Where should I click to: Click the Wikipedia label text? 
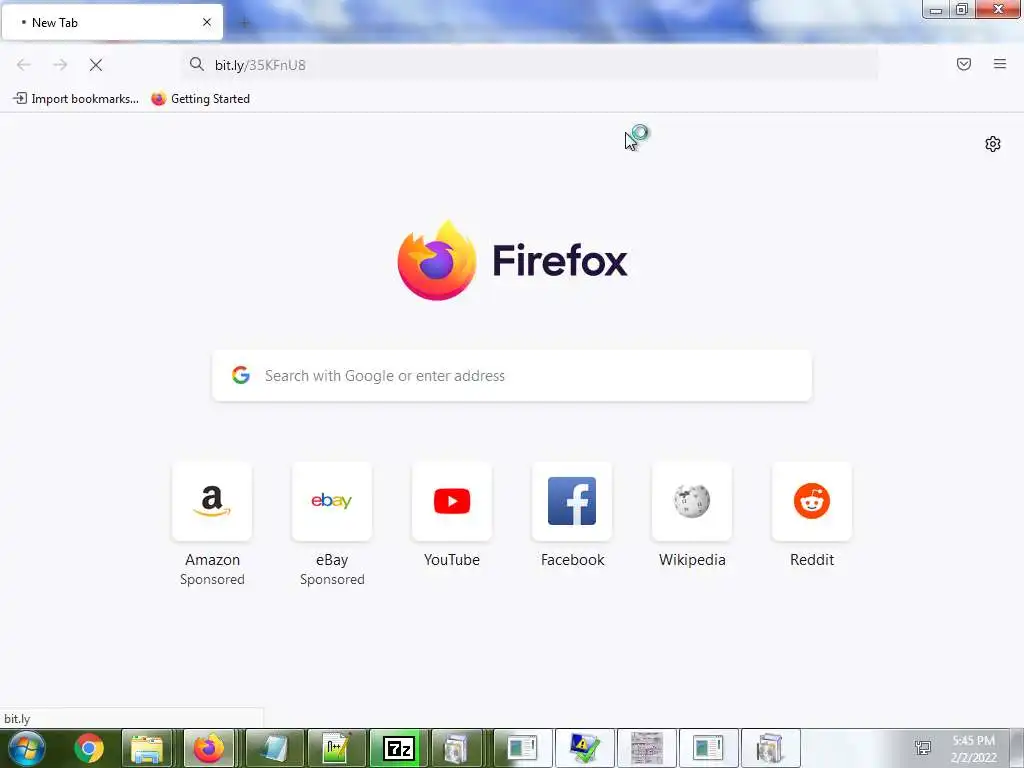point(692,560)
